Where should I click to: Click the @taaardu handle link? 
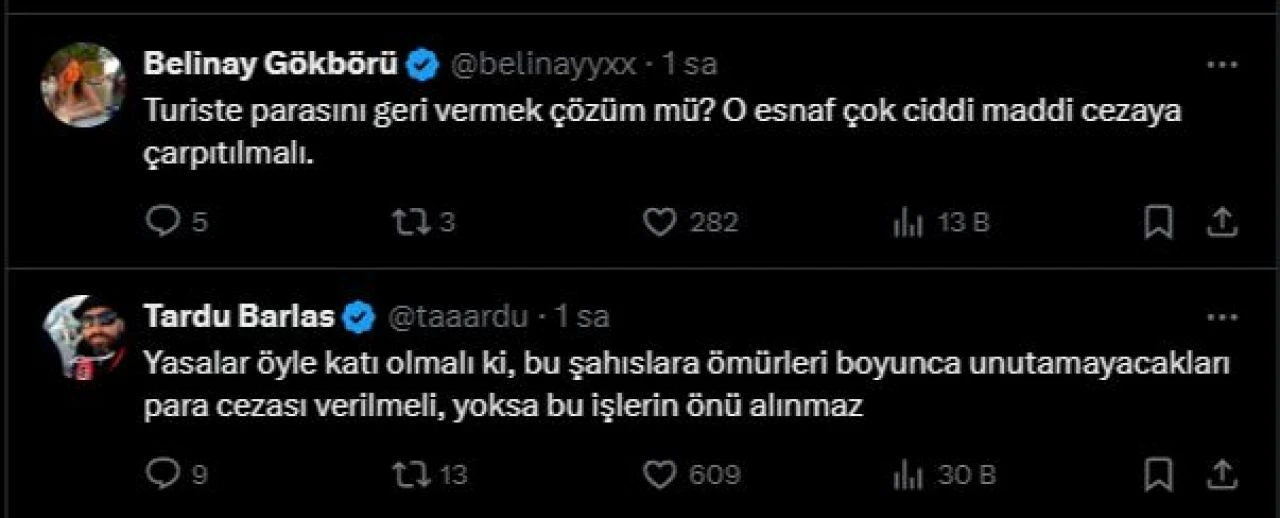pyautogui.click(x=457, y=318)
